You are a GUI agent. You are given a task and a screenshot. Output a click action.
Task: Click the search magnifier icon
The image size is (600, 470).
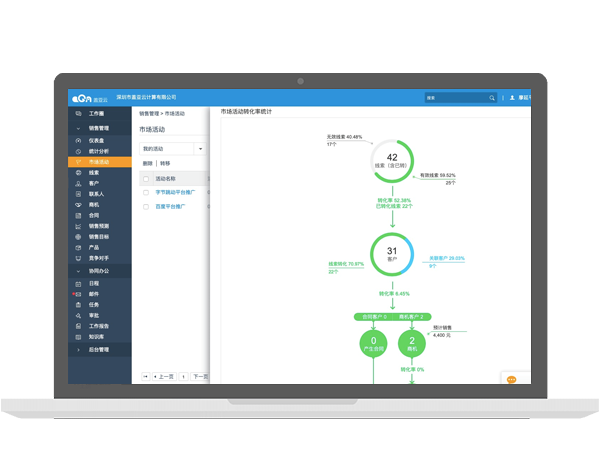(492, 98)
